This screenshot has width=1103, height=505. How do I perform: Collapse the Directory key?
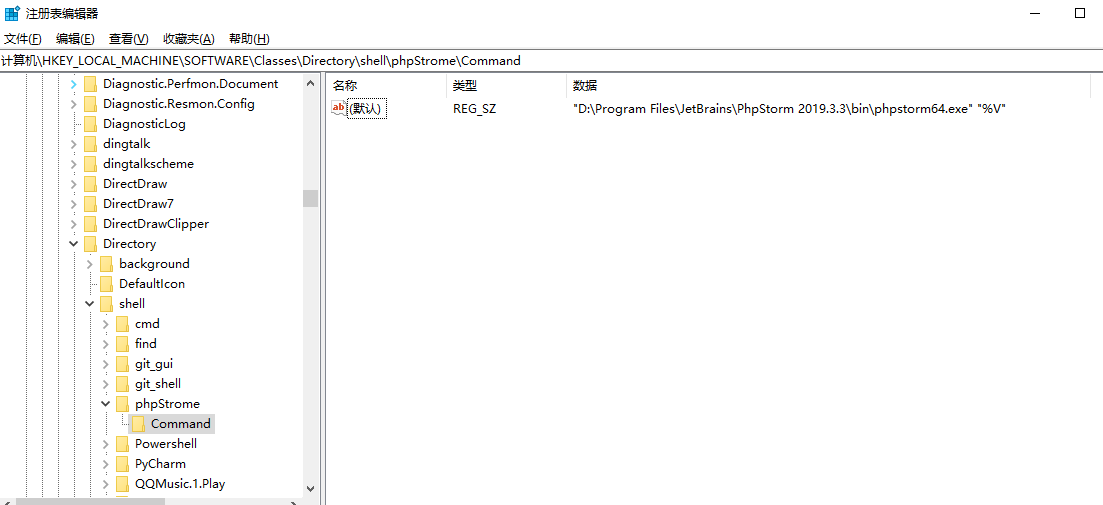[x=73, y=244]
